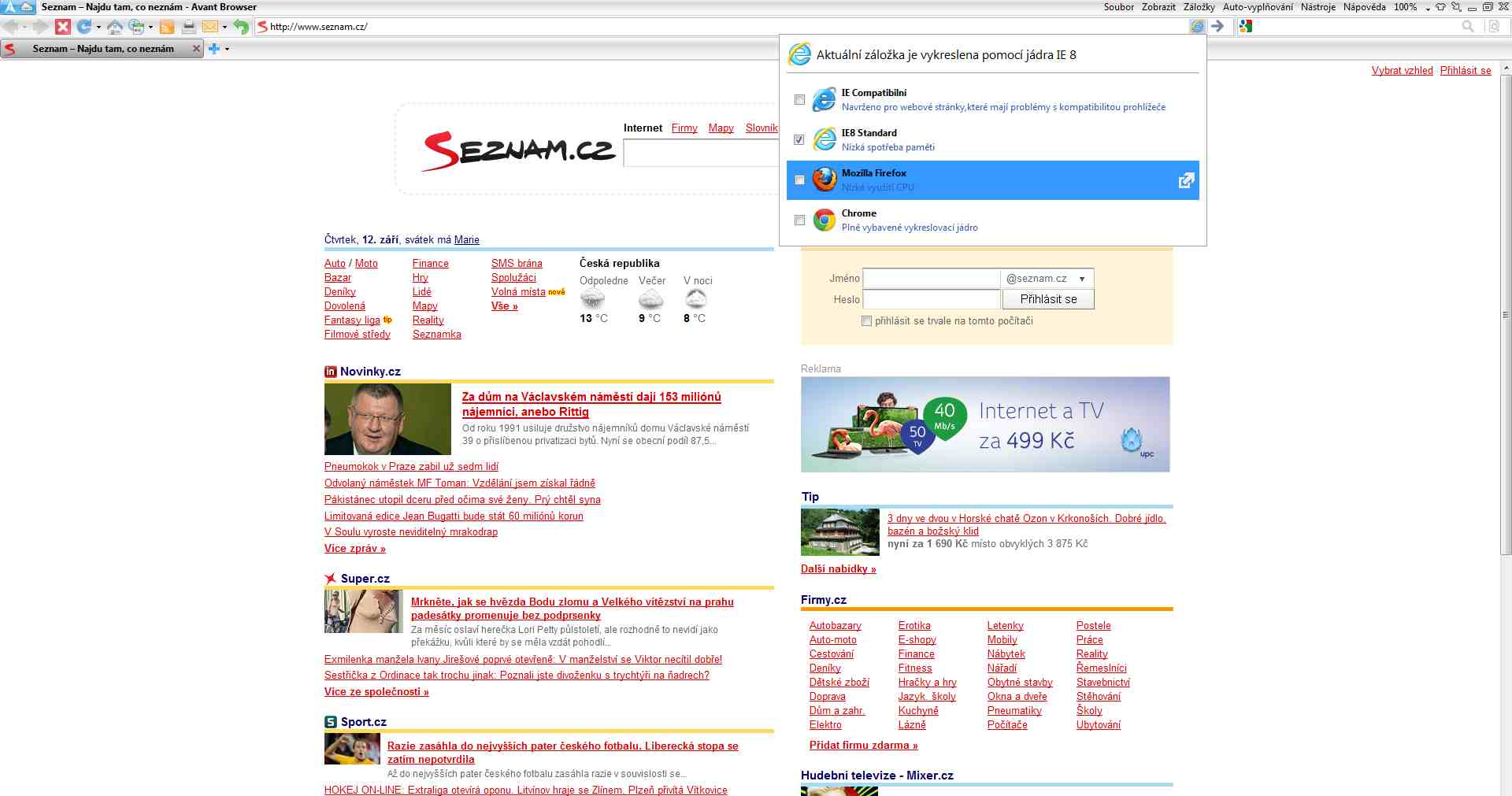
Task: Open Firefox engine in new window icon
Action: [1186, 180]
